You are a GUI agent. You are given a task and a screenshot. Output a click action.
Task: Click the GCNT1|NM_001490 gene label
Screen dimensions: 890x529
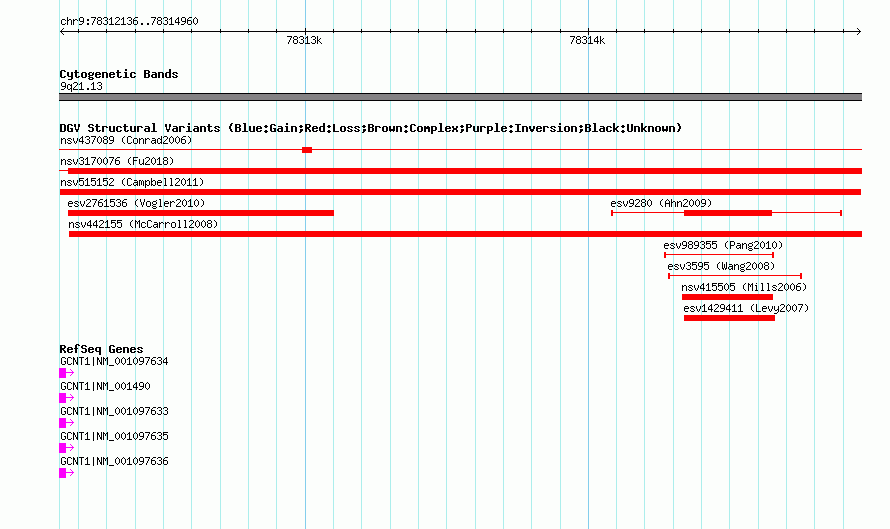pos(106,387)
